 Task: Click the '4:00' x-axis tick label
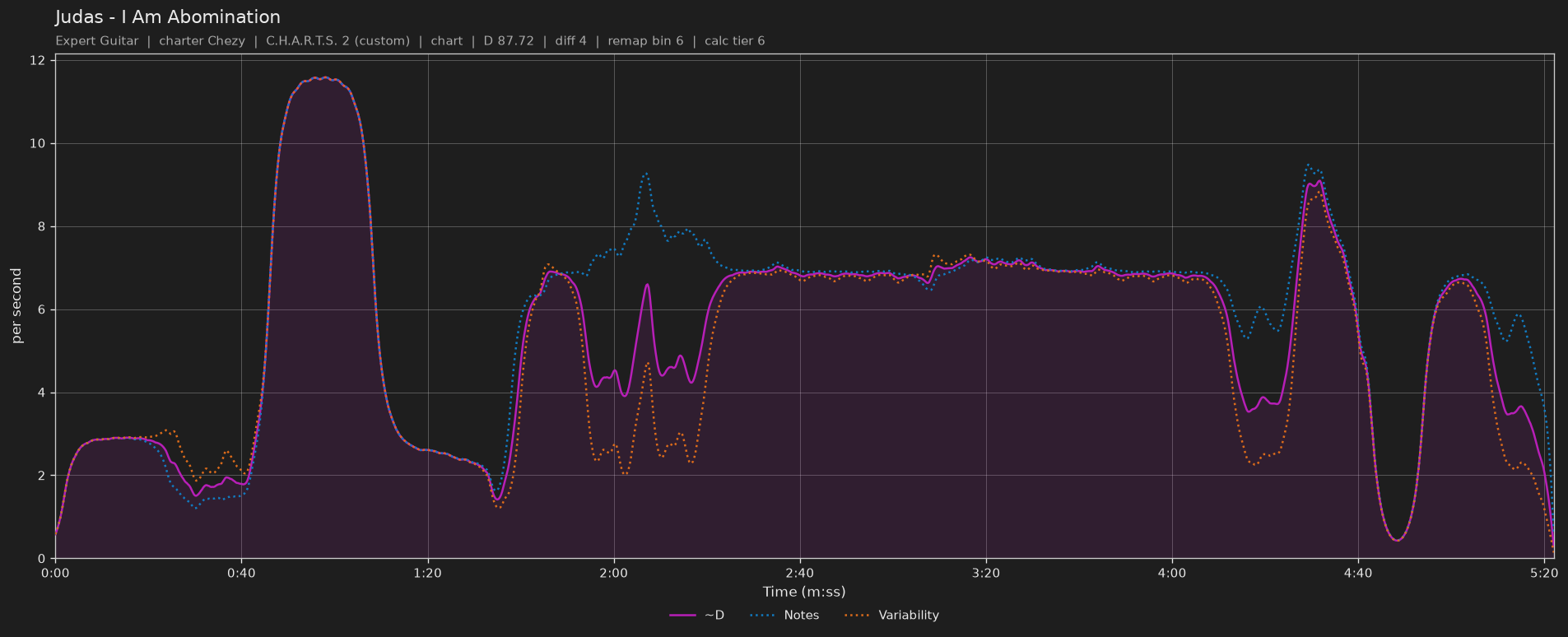[1171, 573]
